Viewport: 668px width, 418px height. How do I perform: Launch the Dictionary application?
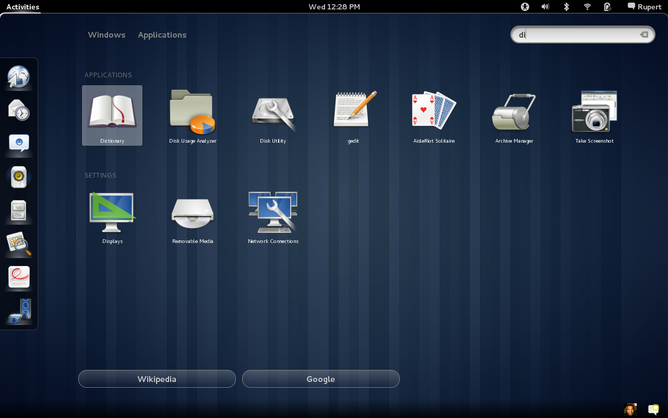[x=112, y=112]
